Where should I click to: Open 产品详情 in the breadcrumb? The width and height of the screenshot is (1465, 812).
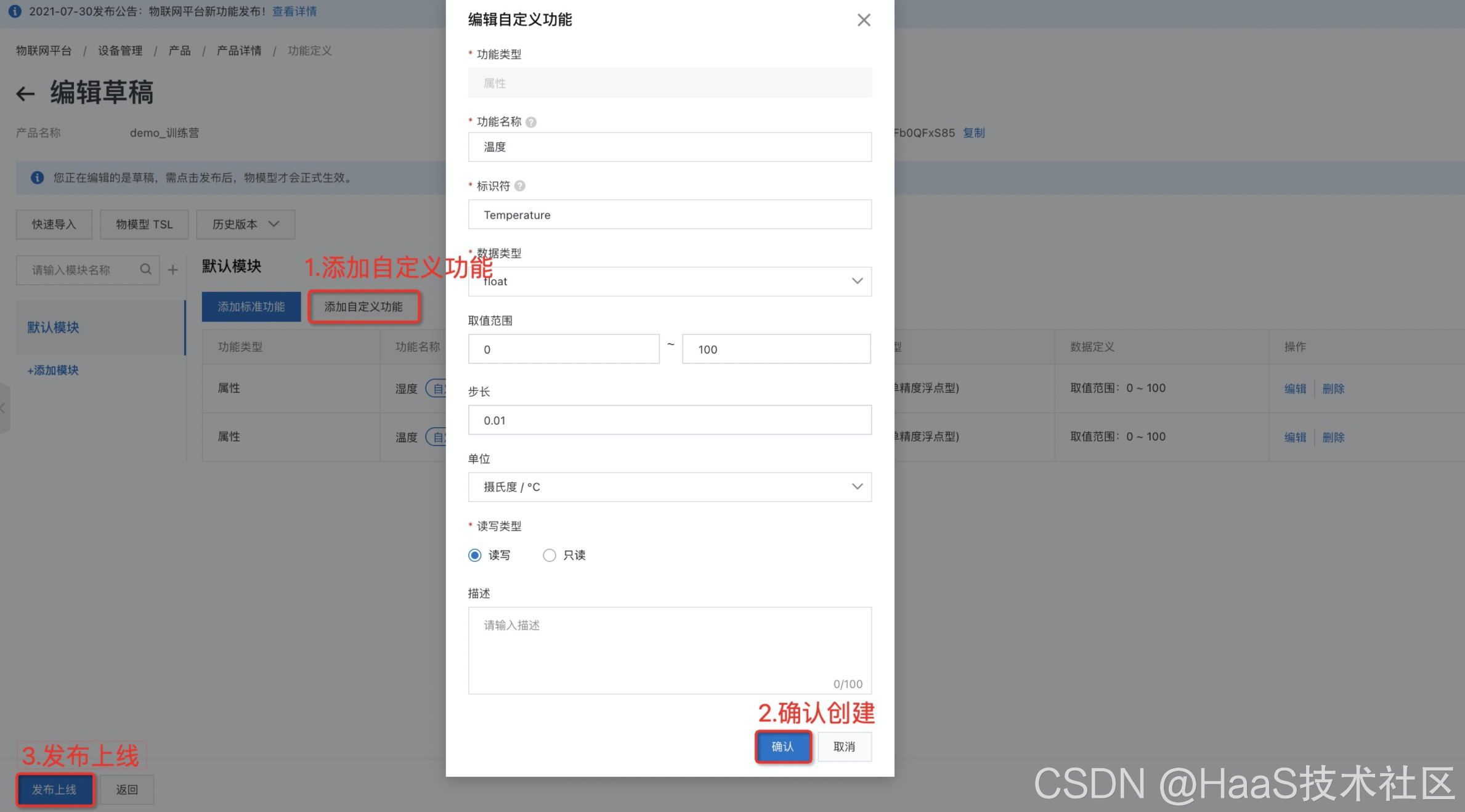239,51
